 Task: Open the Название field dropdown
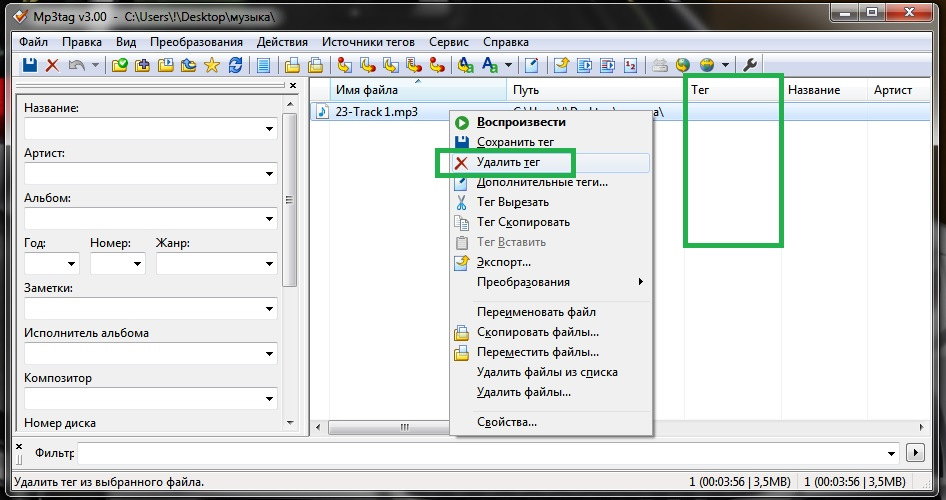point(269,129)
